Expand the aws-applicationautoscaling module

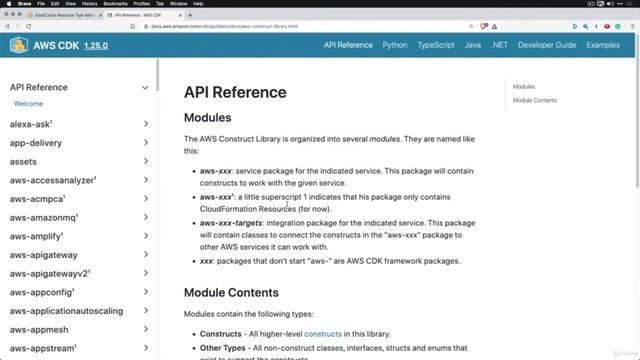coord(146,311)
